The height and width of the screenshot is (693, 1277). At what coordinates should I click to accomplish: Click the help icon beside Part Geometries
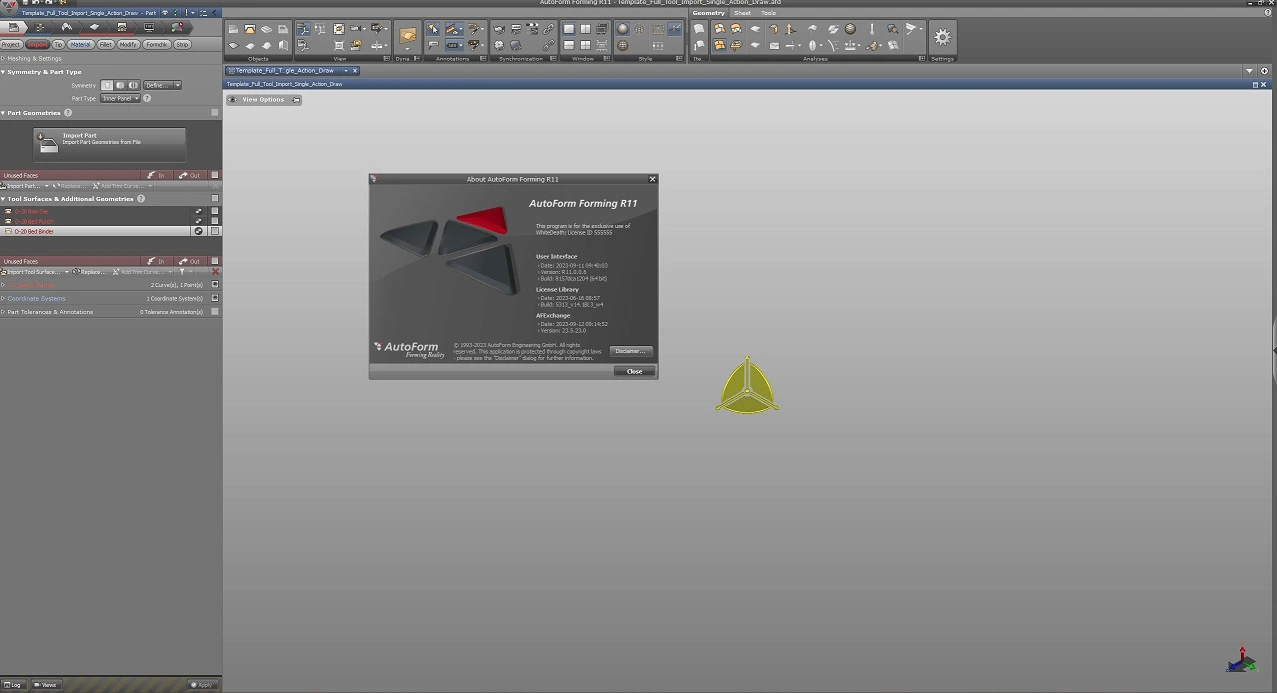coord(68,113)
